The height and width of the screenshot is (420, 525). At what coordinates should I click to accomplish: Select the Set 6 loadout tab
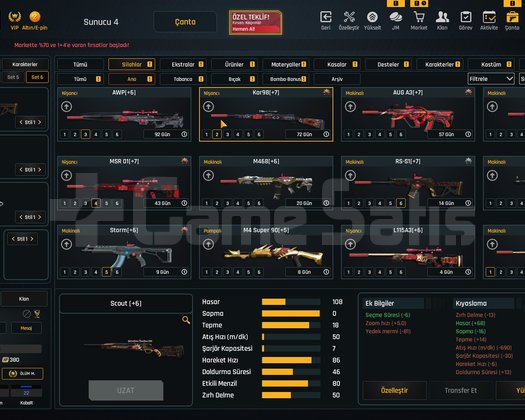click(37, 77)
